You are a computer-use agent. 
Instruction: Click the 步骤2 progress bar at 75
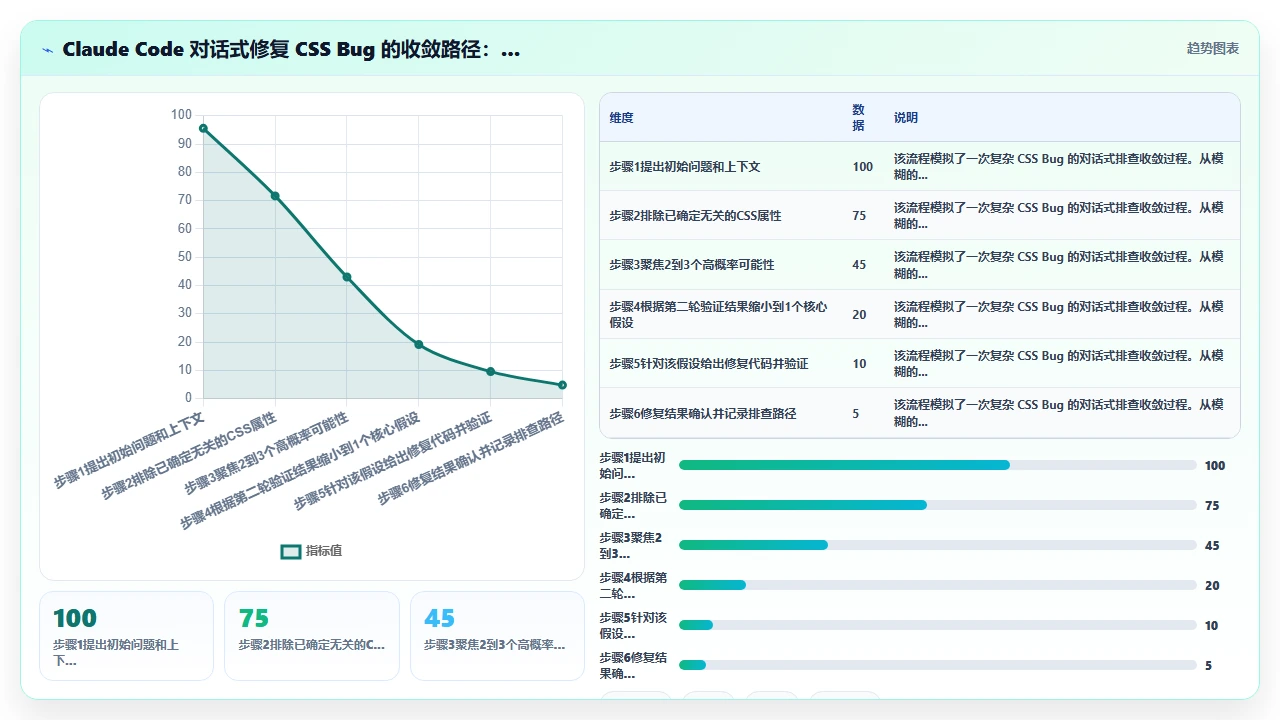[x=938, y=505]
